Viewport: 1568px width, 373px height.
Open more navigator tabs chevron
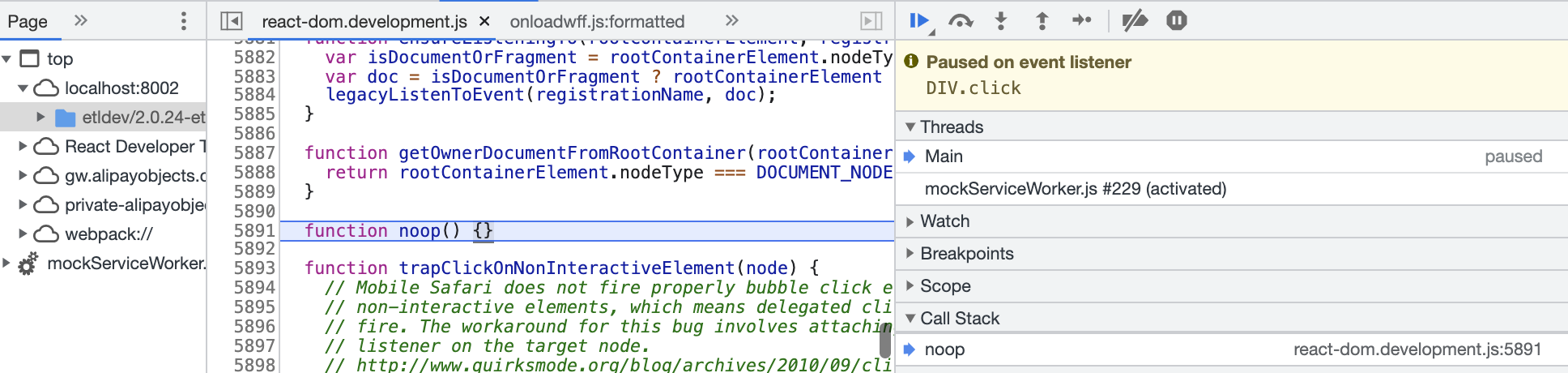(80, 21)
